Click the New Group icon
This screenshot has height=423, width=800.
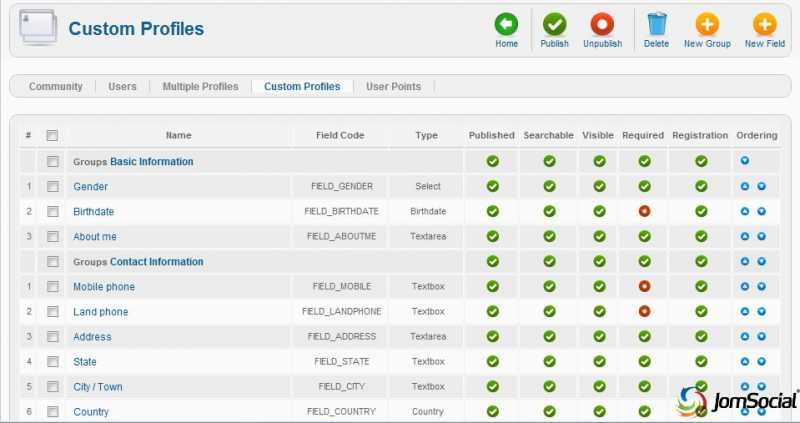click(707, 24)
